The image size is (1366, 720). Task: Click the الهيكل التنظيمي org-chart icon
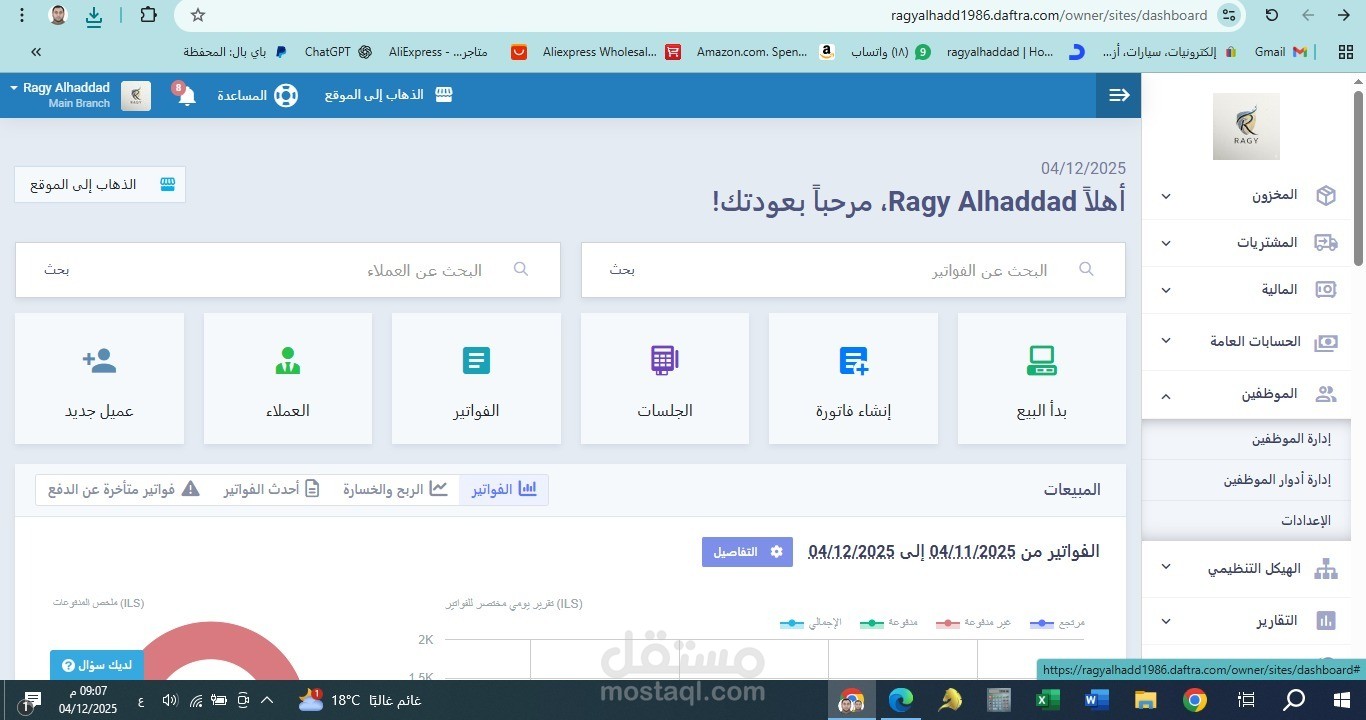[1326, 569]
